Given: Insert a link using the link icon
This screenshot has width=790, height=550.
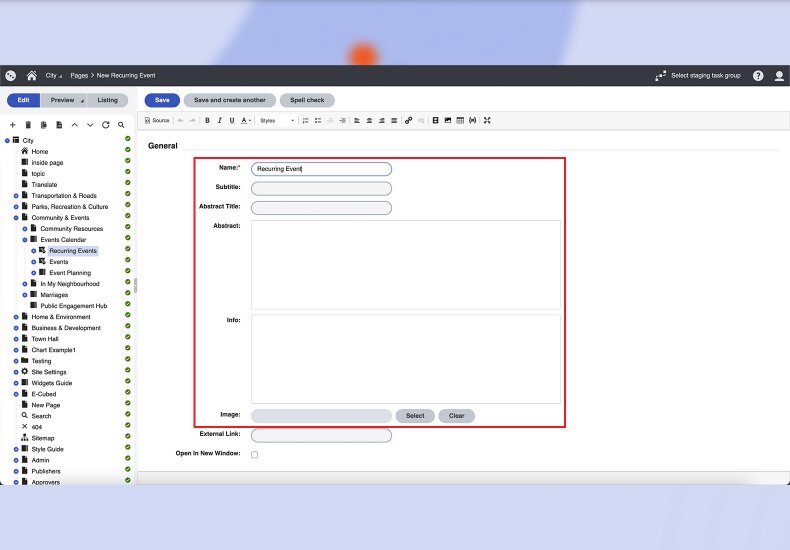Looking at the screenshot, I should (x=408, y=120).
